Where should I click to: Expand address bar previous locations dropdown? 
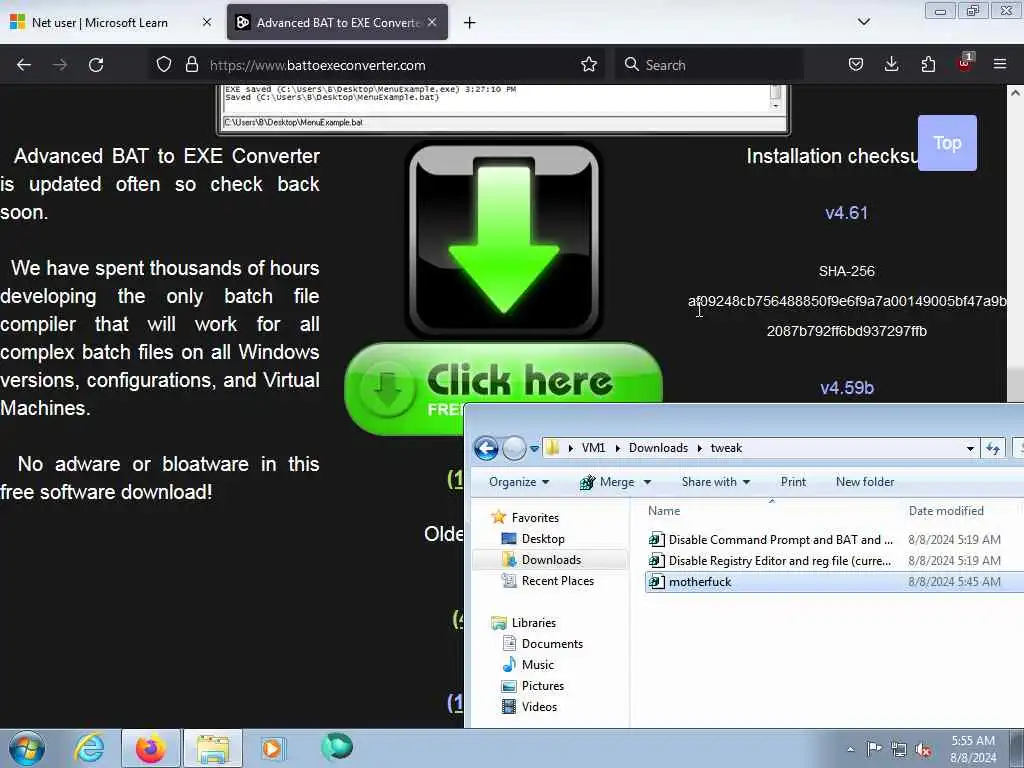(970, 449)
